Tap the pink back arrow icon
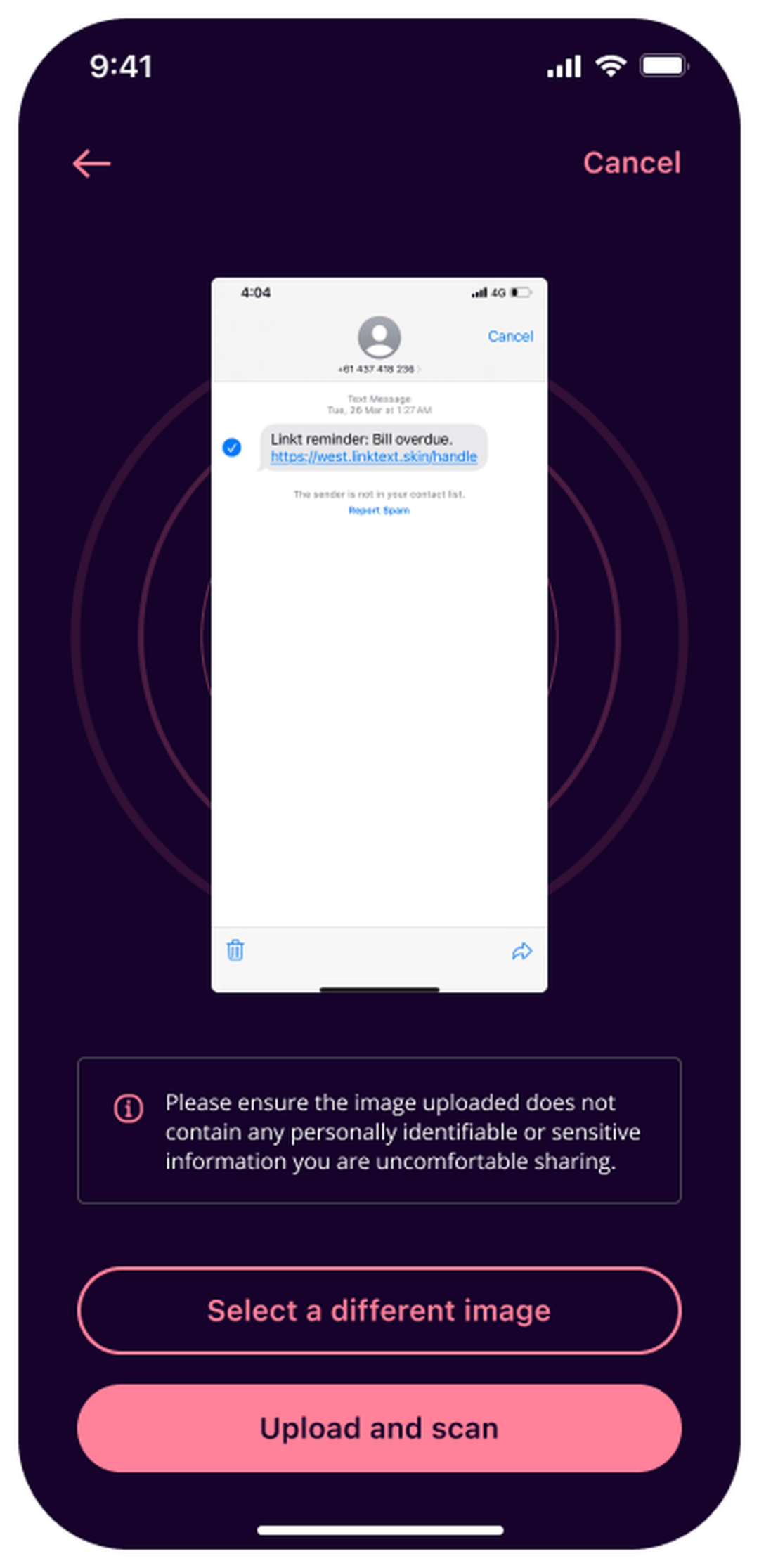This screenshot has height=1568, width=759. (91, 163)
